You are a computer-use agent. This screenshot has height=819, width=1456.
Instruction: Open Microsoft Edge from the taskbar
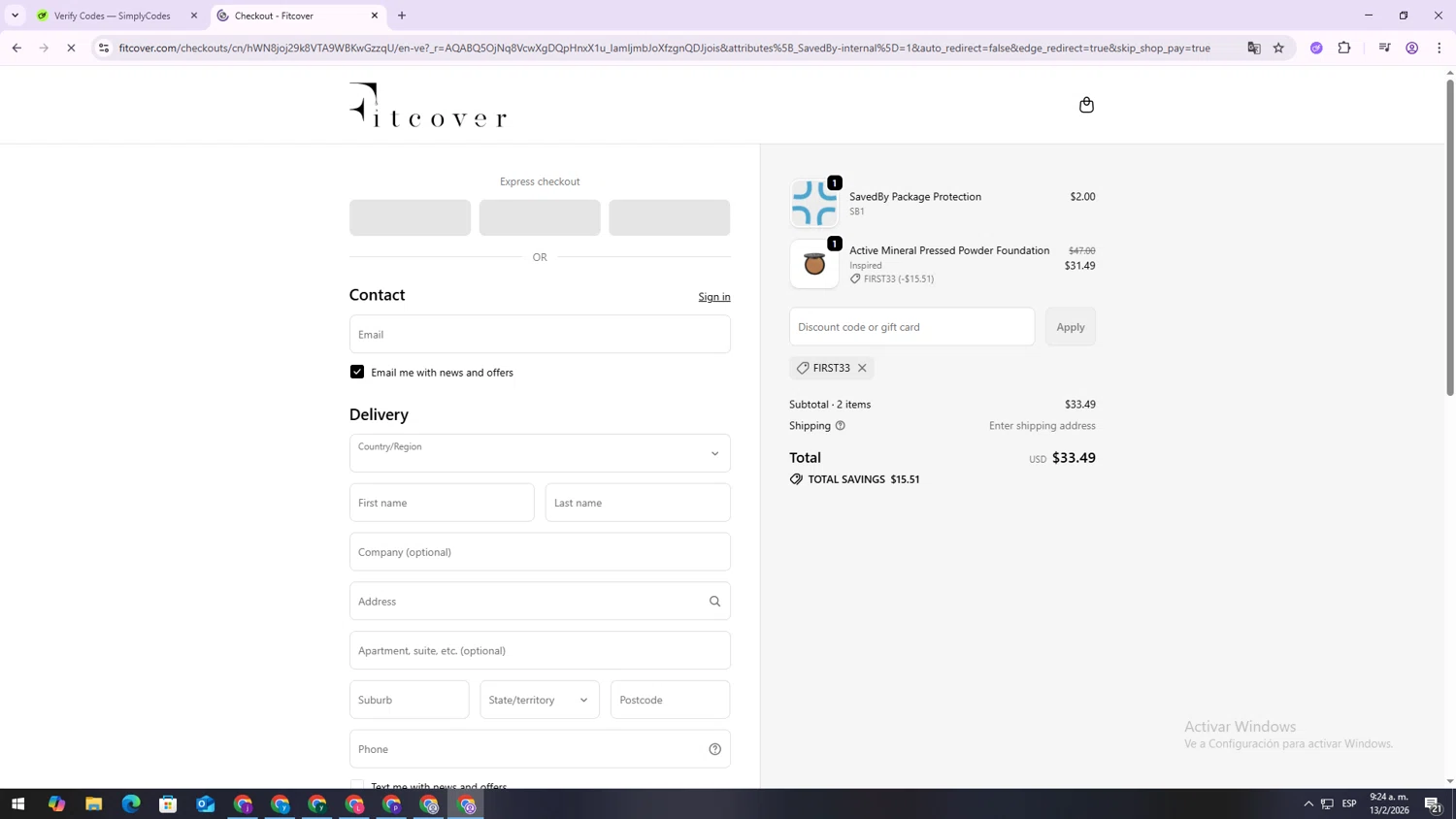pyautogui.click(x=131, y=804)
